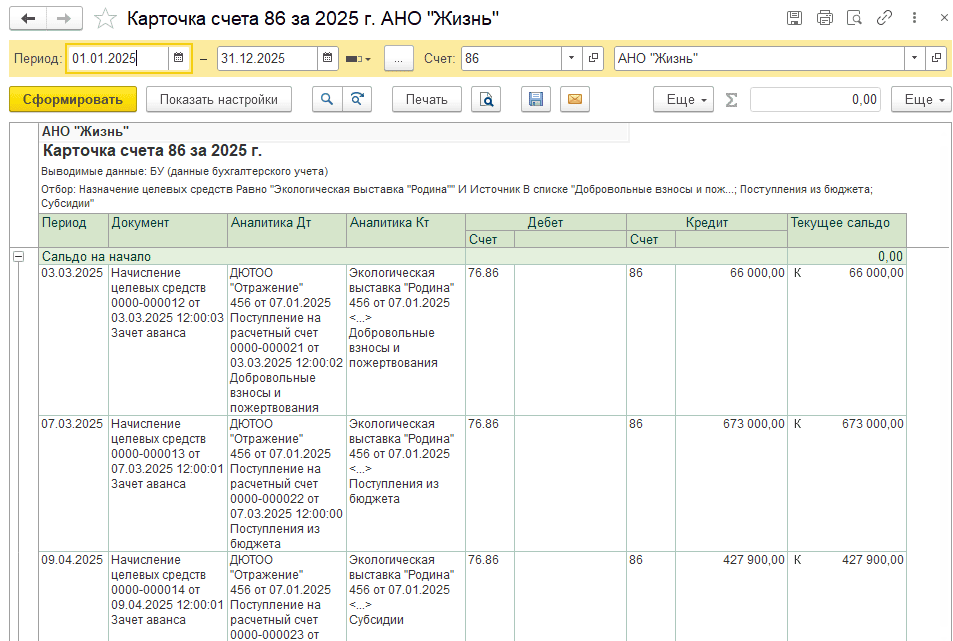Open the left Еще menu
Viewport: 953px width, 641px height.
(683, 99)
